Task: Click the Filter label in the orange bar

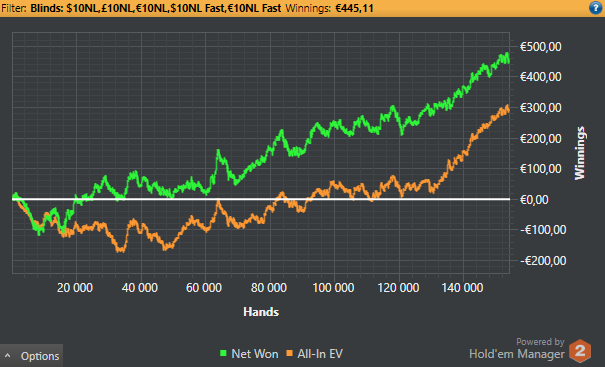Action: (14, 8)
